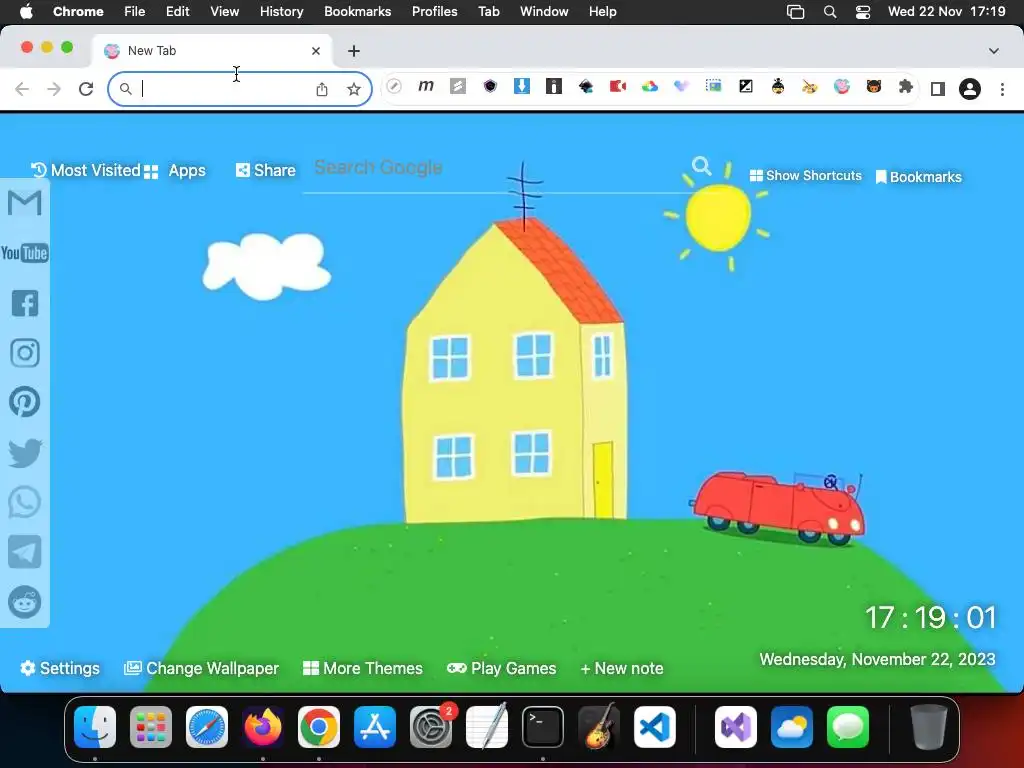Open the Bookmarks menu in the menu bar
The width and height of the screenshot is (1024, 768).
tap(358, 12)
